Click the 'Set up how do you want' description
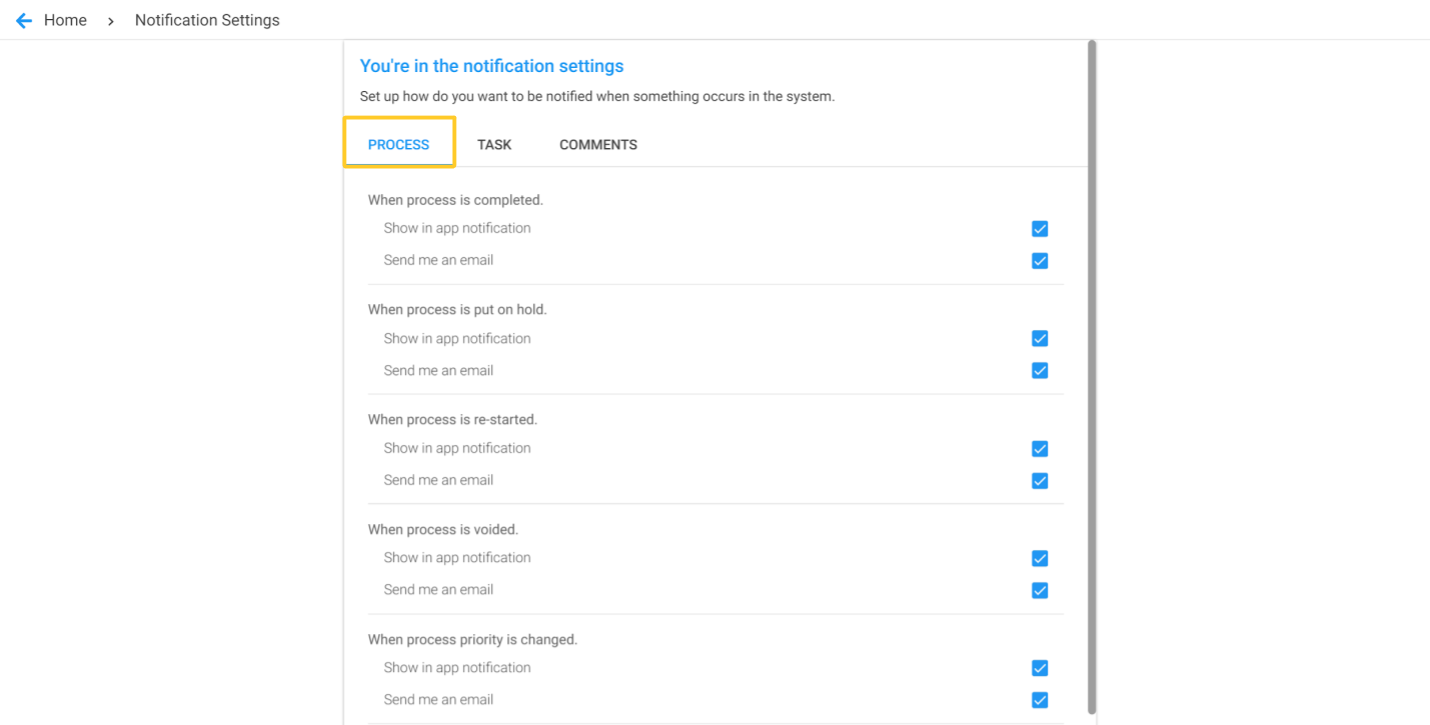 click(x=597, y=97)
